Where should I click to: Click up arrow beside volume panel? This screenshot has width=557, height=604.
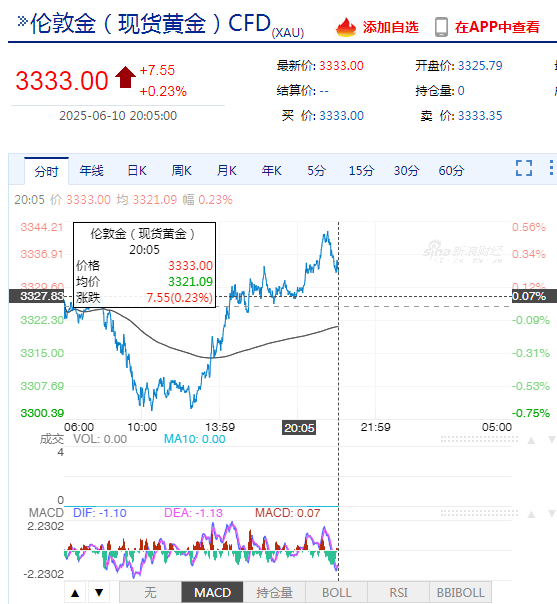click(x=531, y=440)
